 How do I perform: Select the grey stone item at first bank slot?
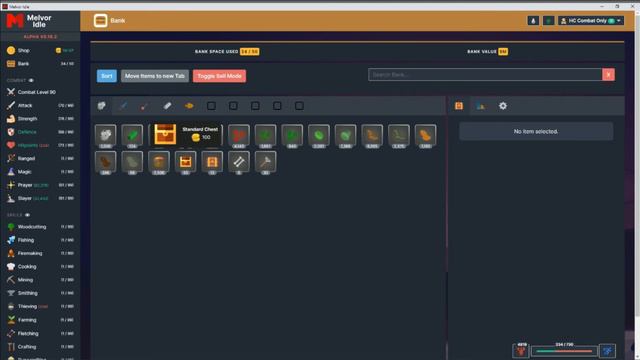pos(105,135)
